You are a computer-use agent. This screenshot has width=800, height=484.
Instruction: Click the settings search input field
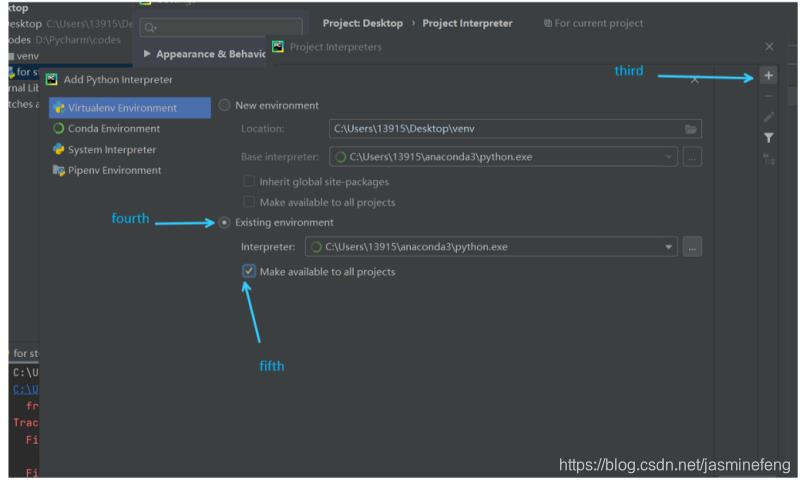221,28
